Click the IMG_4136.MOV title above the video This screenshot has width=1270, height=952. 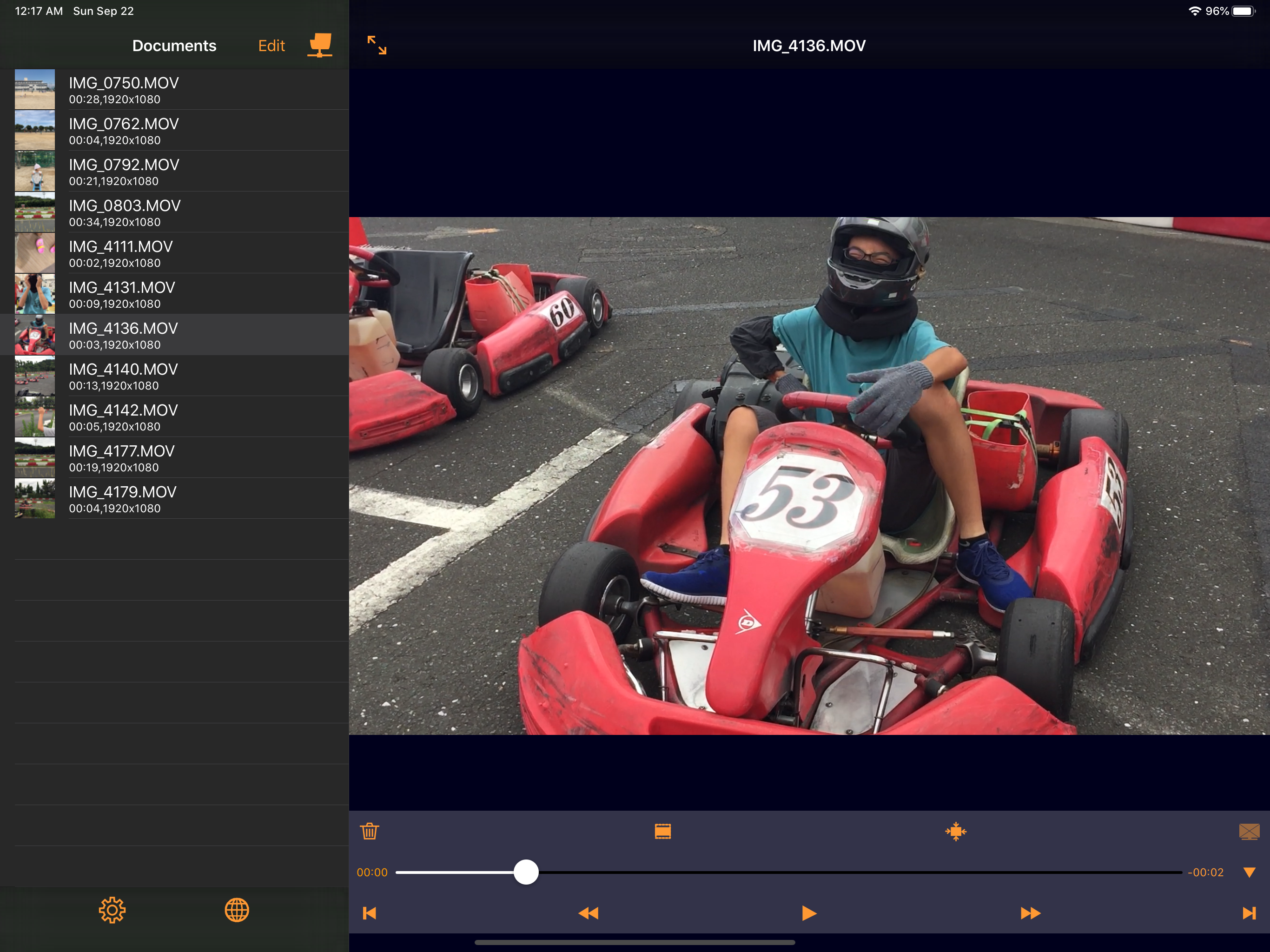pyautogui.click(x=809, y=46)
